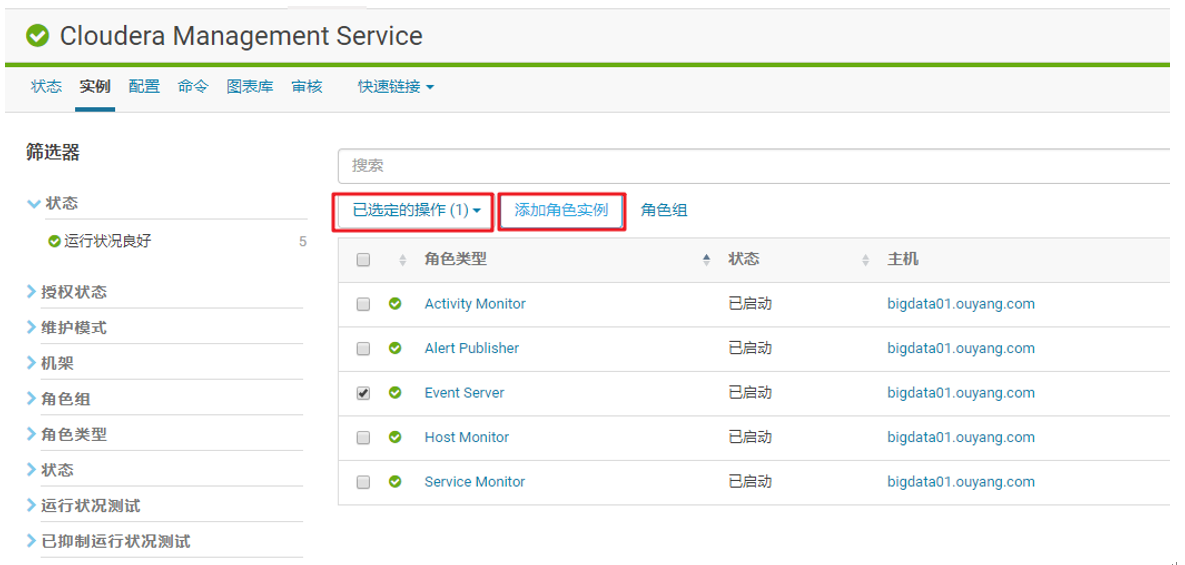Expand the 快速链接 dropdown menu
Image resolution: width=1185 pixels, height=565 pixels.
tap(395, 87)
